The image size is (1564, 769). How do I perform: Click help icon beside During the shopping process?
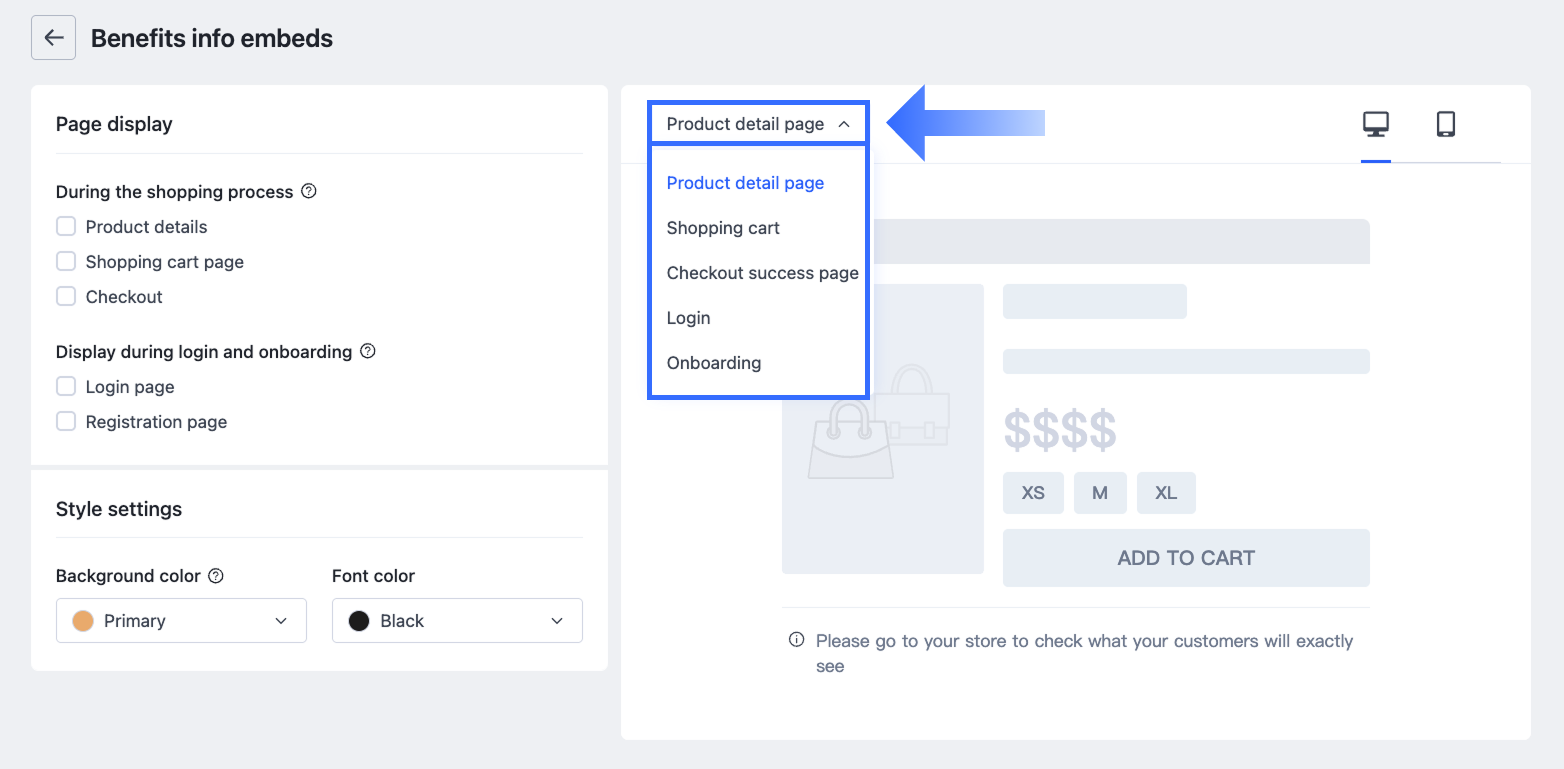(x=309, y=191)
